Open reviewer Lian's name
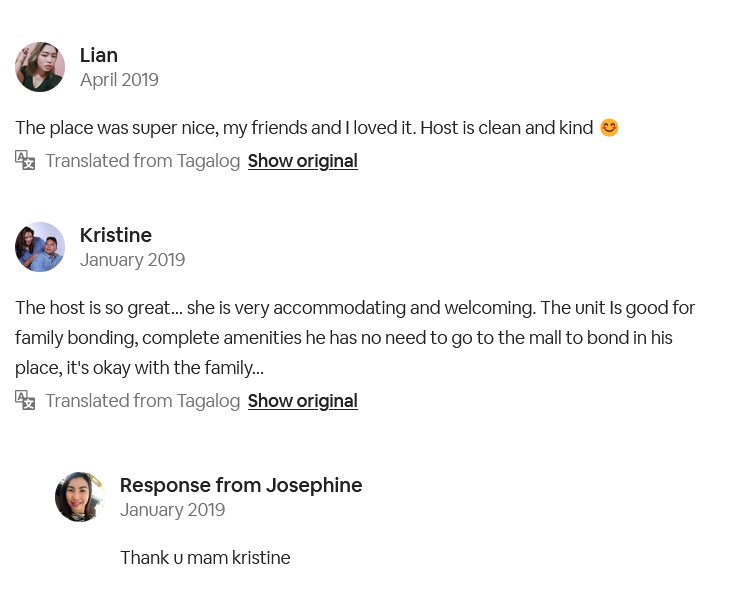The width and height of the screenshot is (738, 596). (x=99, y=55)
